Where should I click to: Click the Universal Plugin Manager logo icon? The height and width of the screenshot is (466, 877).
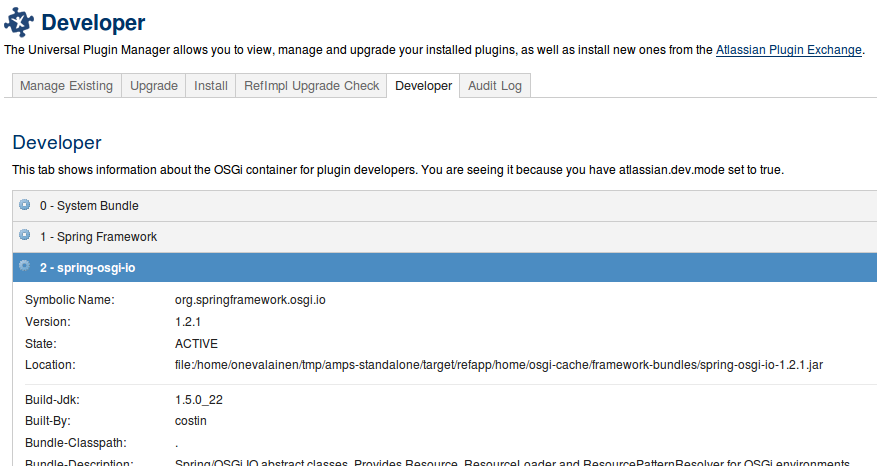20,21
